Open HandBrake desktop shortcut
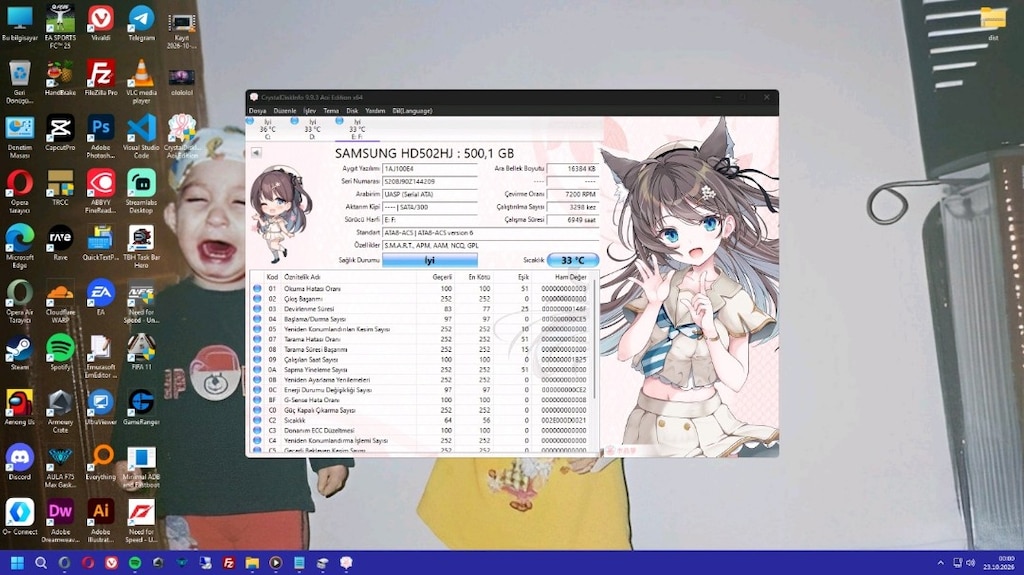Screen dimensions: 1024x575 coord(60,78)
